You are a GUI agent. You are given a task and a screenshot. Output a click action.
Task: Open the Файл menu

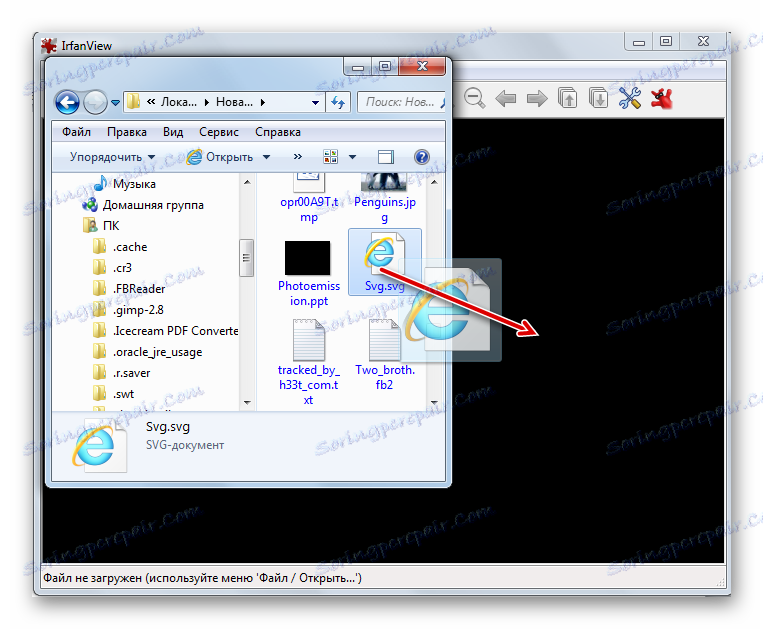76,132
